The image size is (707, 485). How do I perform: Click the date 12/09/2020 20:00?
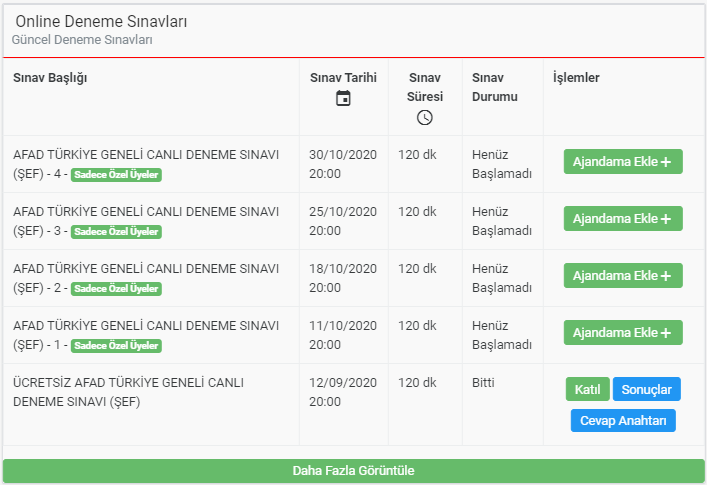click(x=343, y=392)
